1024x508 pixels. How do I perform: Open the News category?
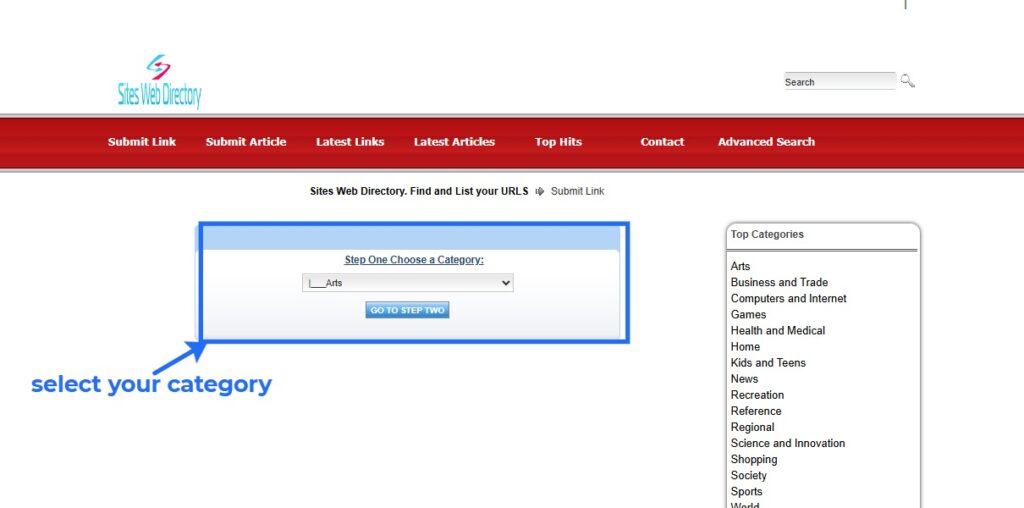744,379
